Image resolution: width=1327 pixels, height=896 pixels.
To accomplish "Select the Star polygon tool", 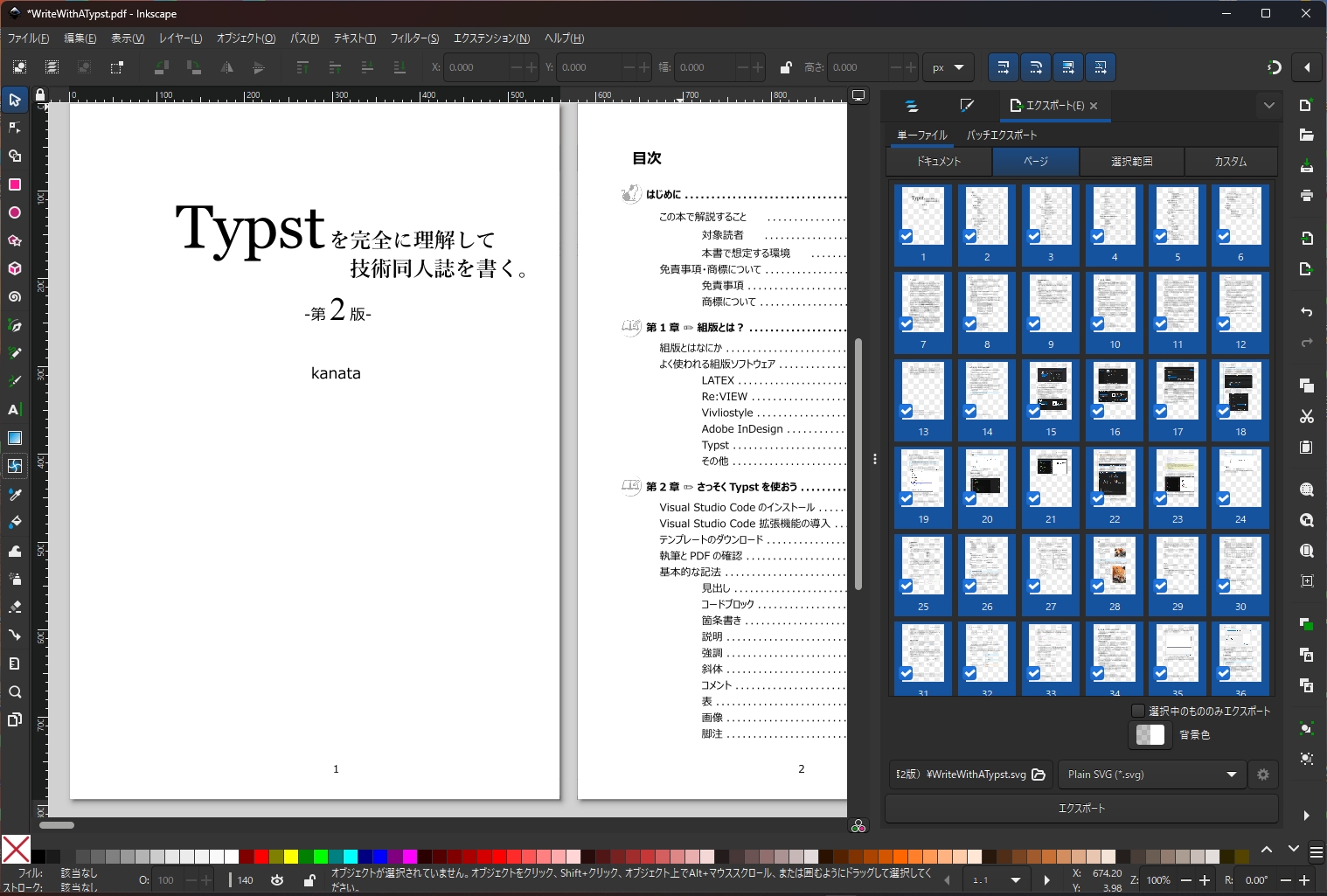I will pos(15,240).
